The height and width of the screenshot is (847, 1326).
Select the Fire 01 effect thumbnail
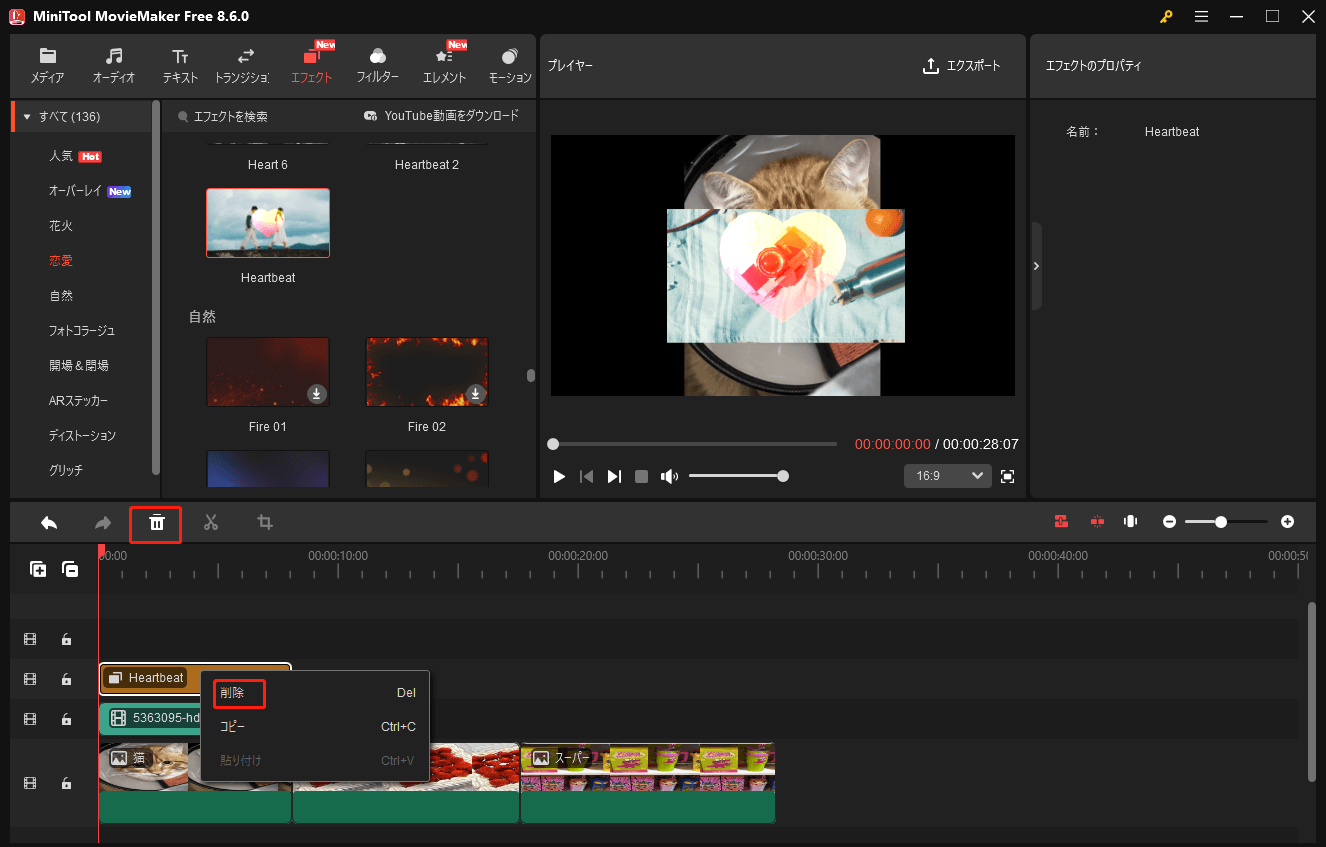pyautogui.click(x=267, y=371)
